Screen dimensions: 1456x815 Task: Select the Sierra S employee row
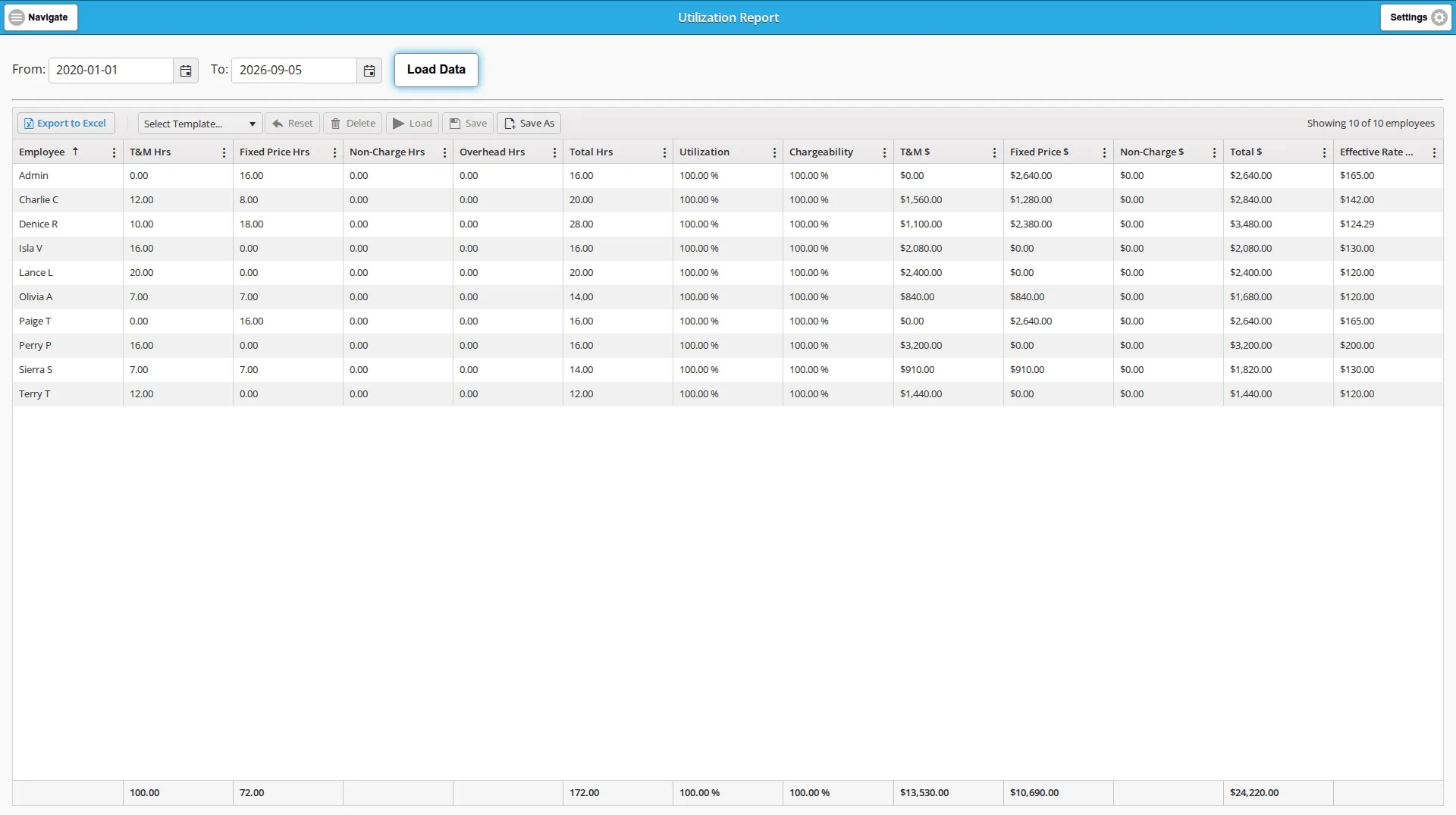point(728,370)
